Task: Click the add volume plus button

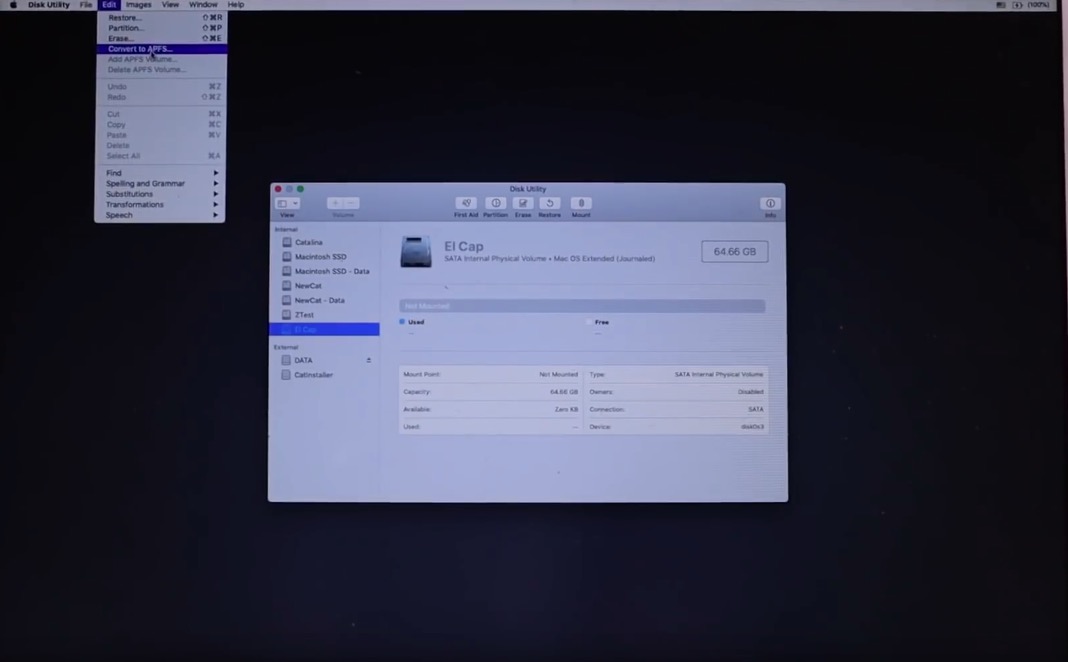Action: coord(335,203)
